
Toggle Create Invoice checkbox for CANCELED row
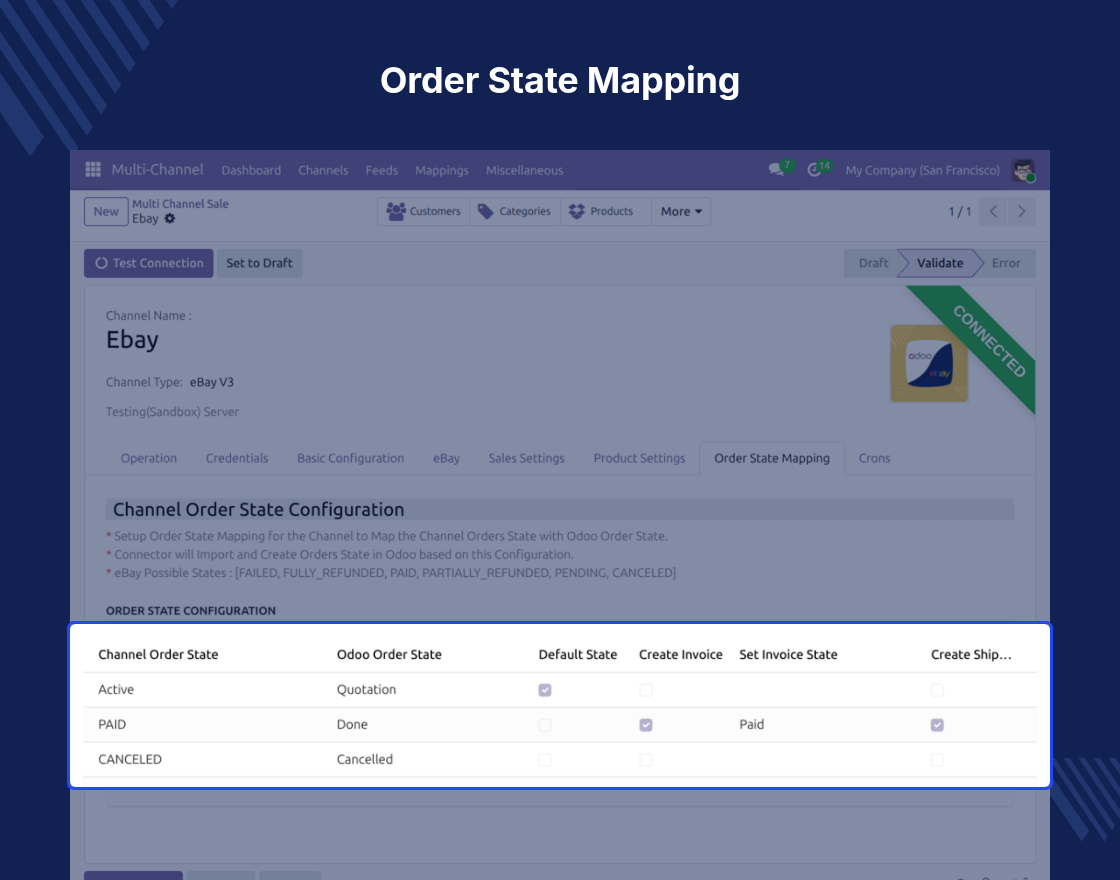click(x=646, y=760)
